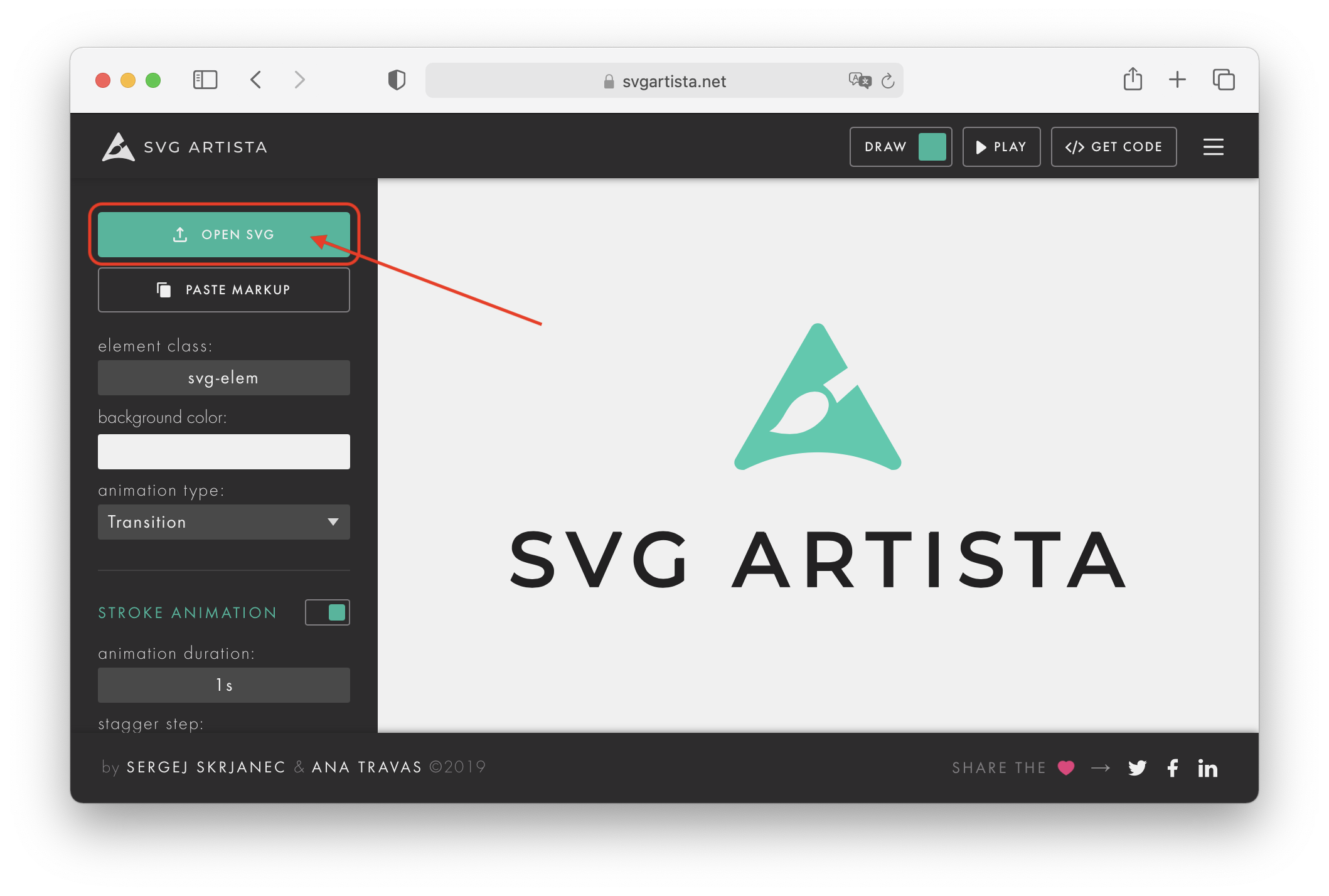The width and height of the screenshot is (1329, 896).
Task: Disable the Stroke Animation toggle
Action: 328,612
